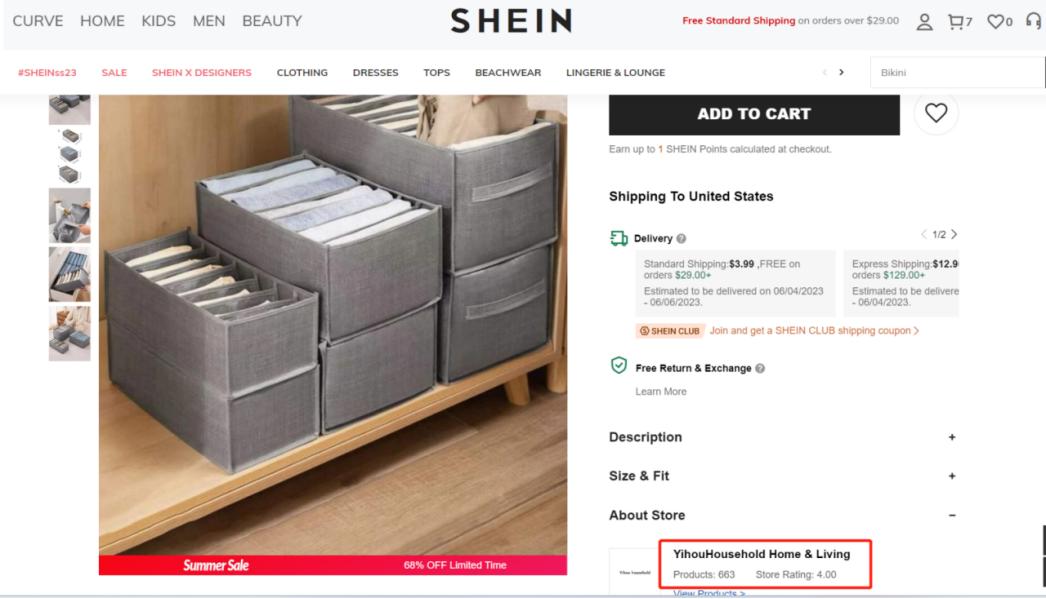The width and height of the screenshot is (1046, 599).
Task: Click the green delivery truck icon
Action: [x=616, y=238]
